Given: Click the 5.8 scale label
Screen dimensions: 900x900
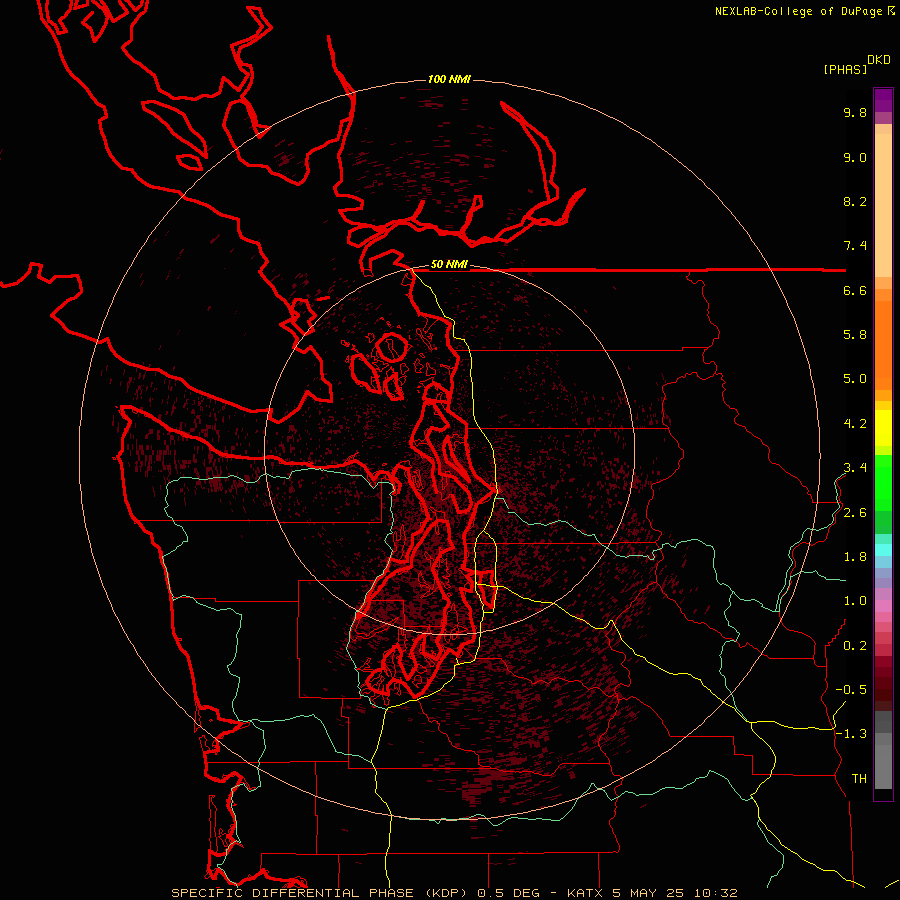Looking at the screenshot, I should pos(855,335).
